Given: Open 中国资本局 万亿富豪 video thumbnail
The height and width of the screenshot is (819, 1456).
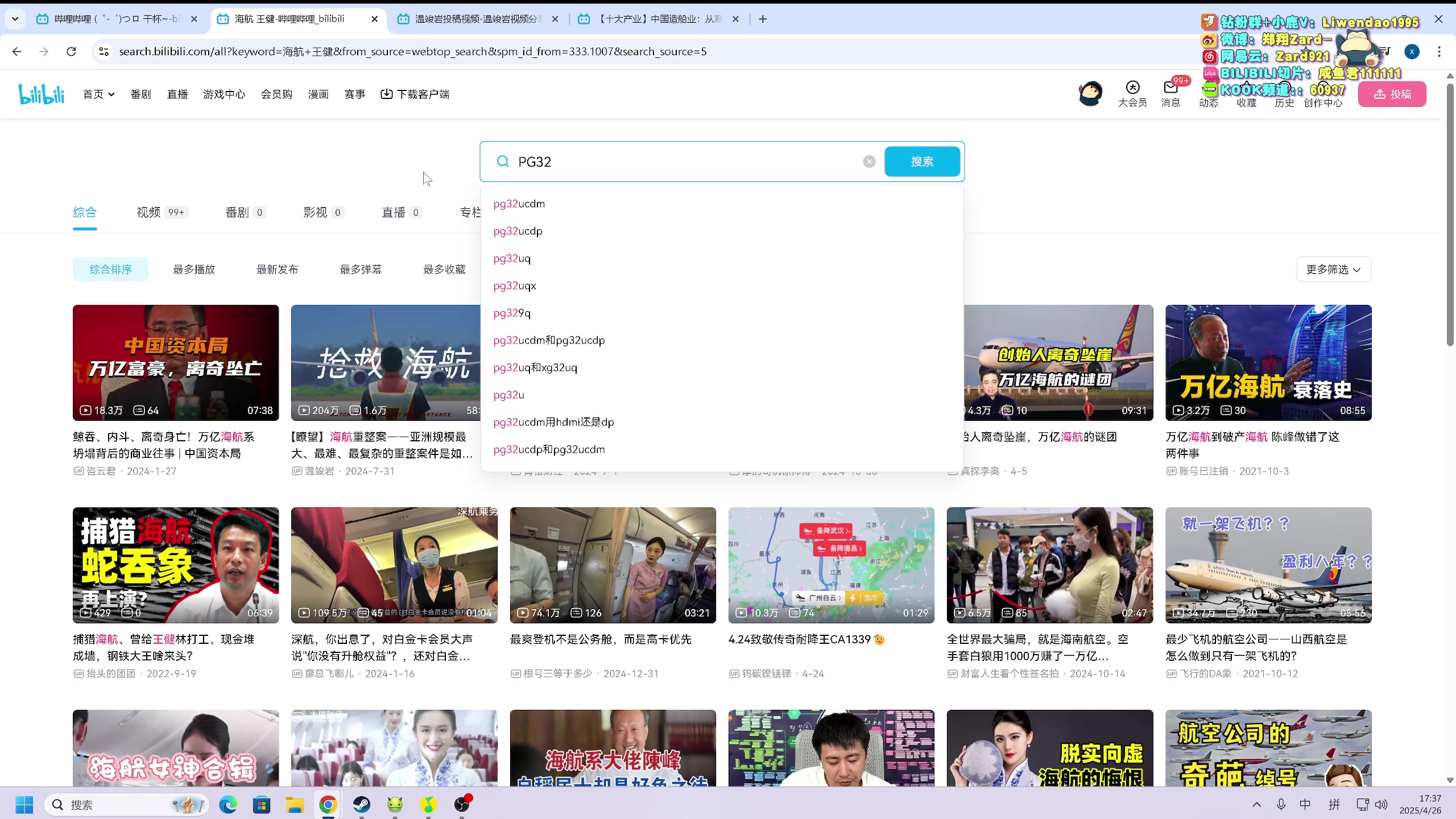Looking at the screenshot, I should (176, 363).
